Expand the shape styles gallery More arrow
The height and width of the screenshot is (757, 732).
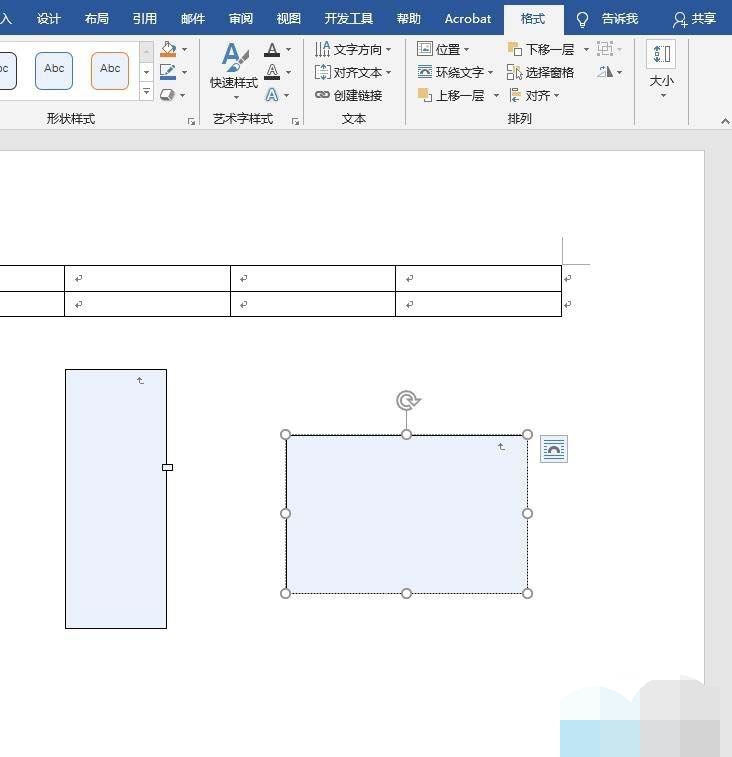click(147, 93)
